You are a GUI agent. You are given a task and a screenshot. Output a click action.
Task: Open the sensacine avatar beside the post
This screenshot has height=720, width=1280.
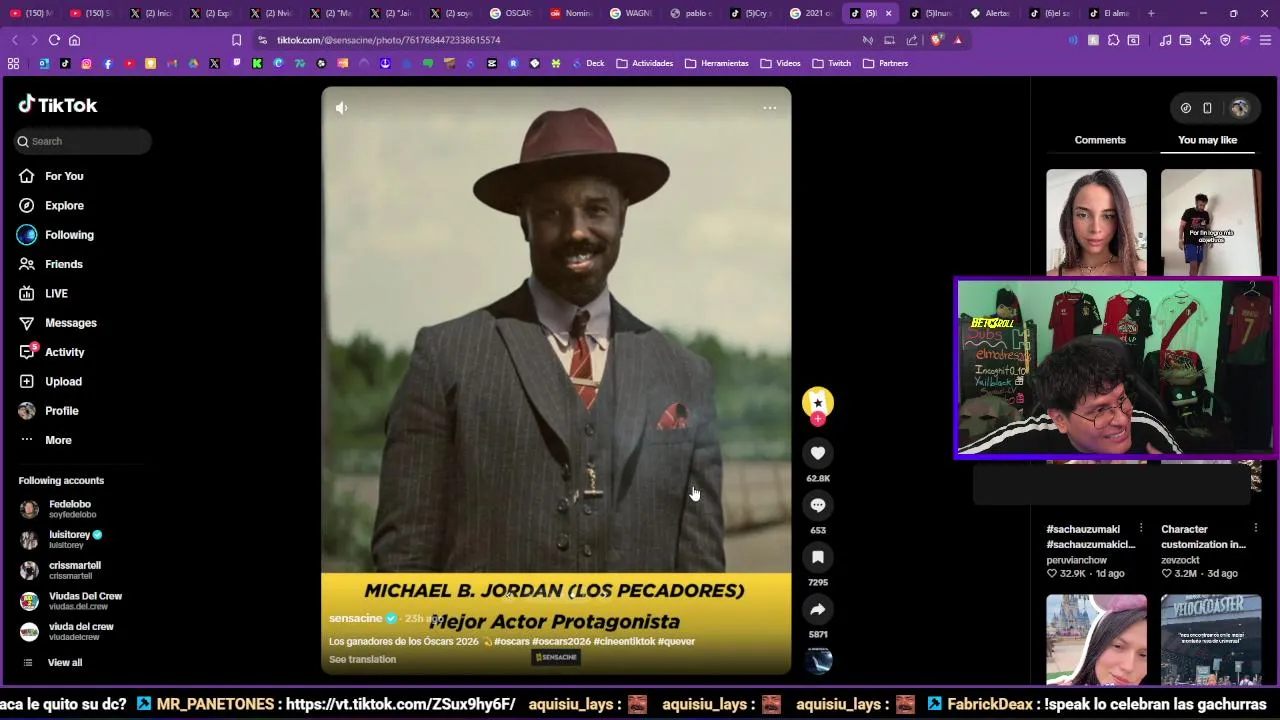click(x=818, y=402)
